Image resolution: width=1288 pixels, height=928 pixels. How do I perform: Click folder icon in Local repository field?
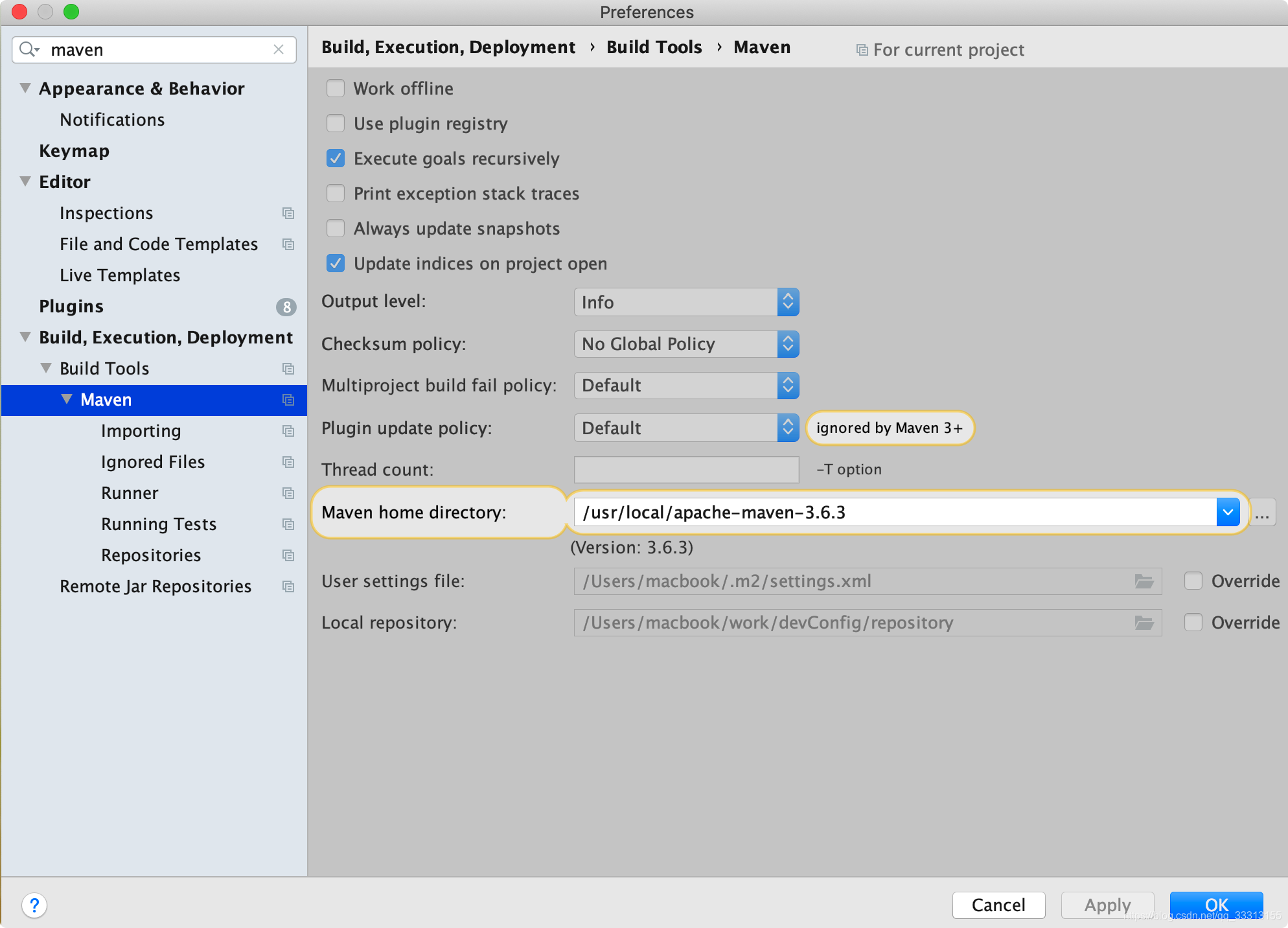[x=1144, y=623]
